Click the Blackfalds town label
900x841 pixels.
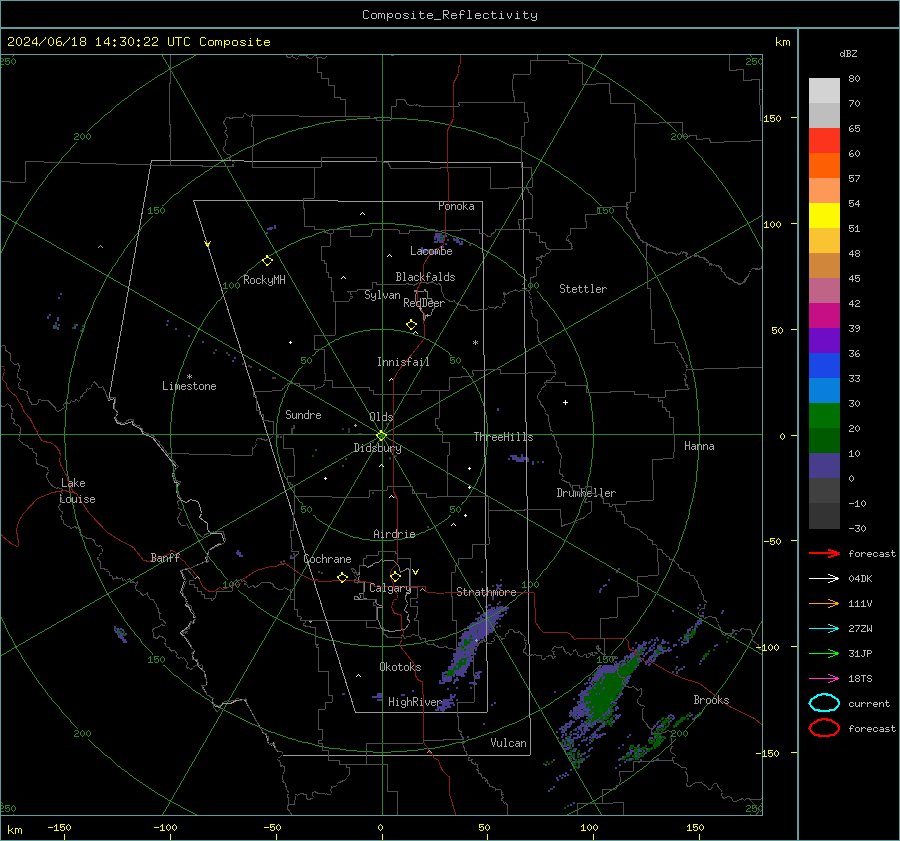tap(425, 277)
